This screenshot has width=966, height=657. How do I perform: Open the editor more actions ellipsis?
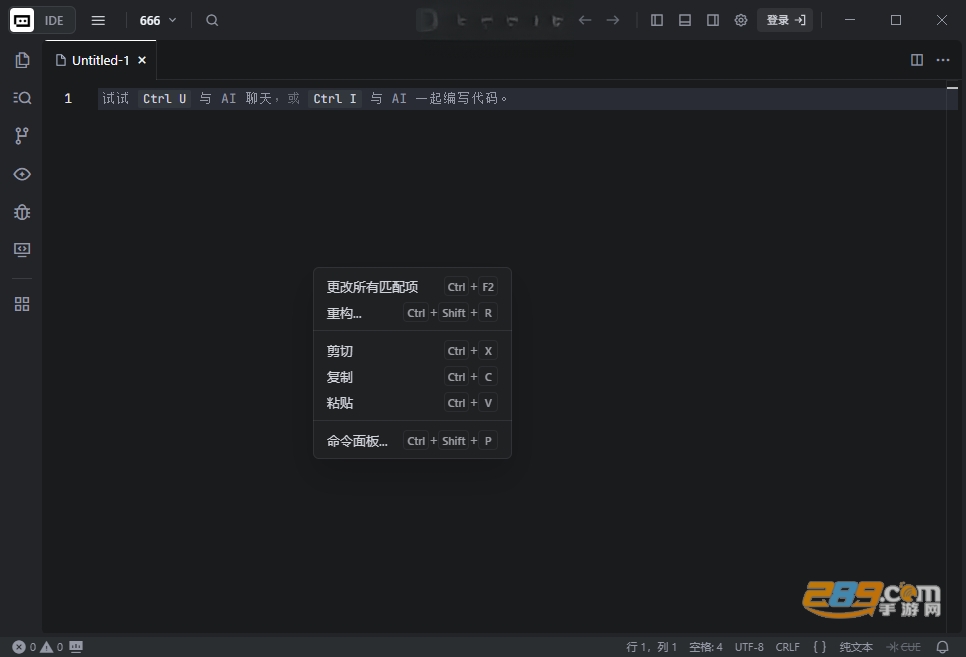tap(943, 60)
